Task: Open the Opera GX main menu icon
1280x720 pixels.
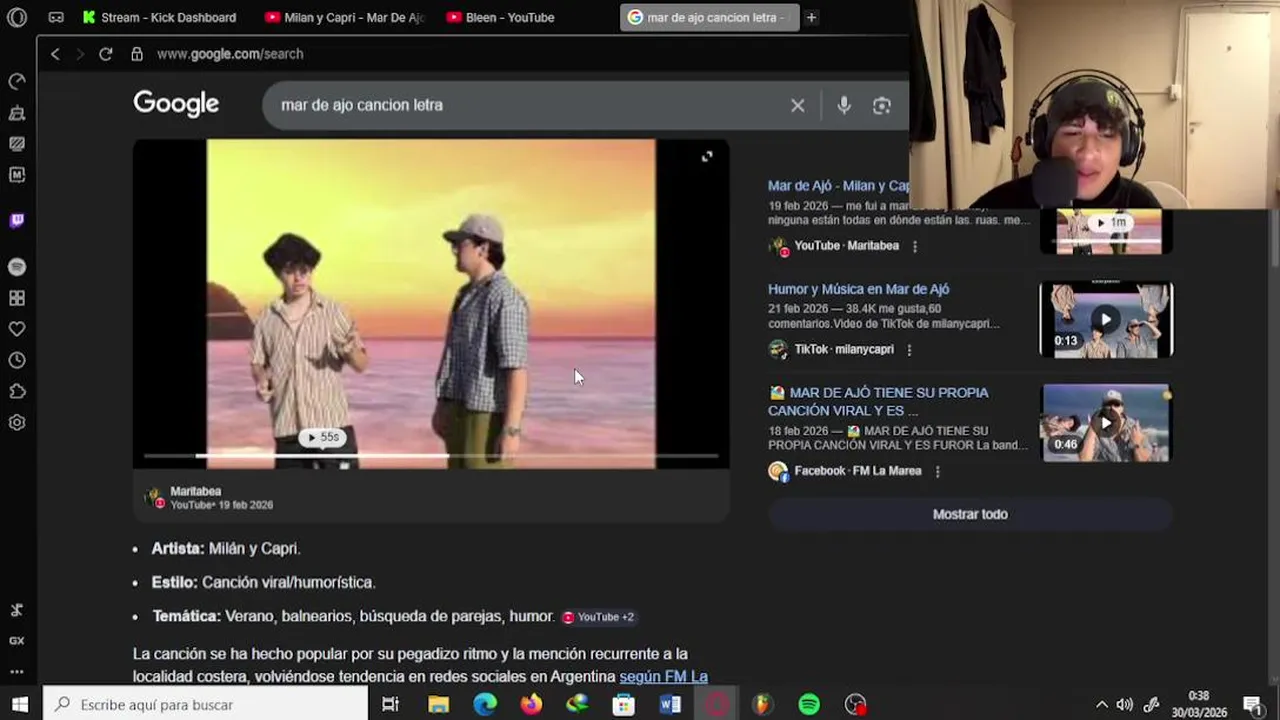Action: click(17, 17)
